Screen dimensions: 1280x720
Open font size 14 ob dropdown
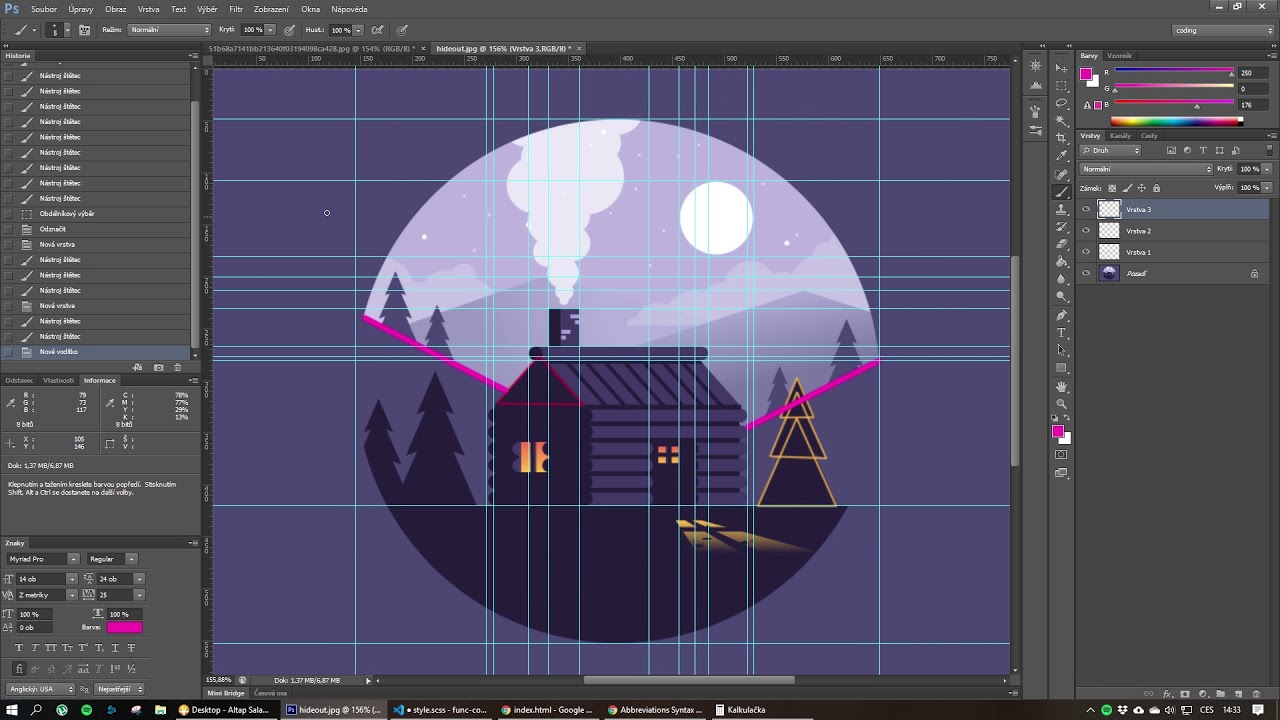click(x=72, y=579)
